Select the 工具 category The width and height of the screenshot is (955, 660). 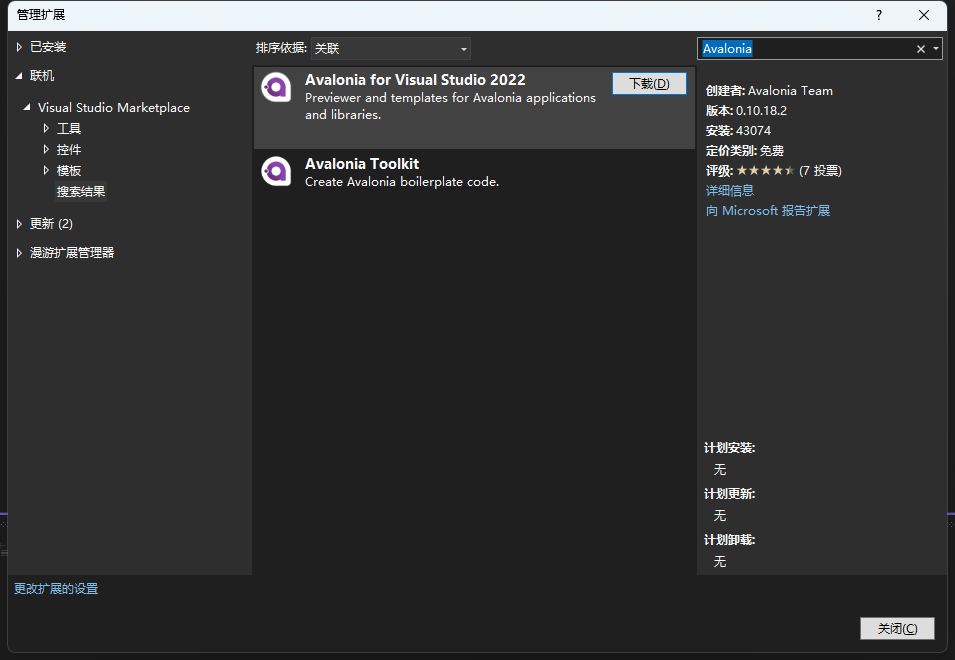pyautogui.click(x=69, y=128)
